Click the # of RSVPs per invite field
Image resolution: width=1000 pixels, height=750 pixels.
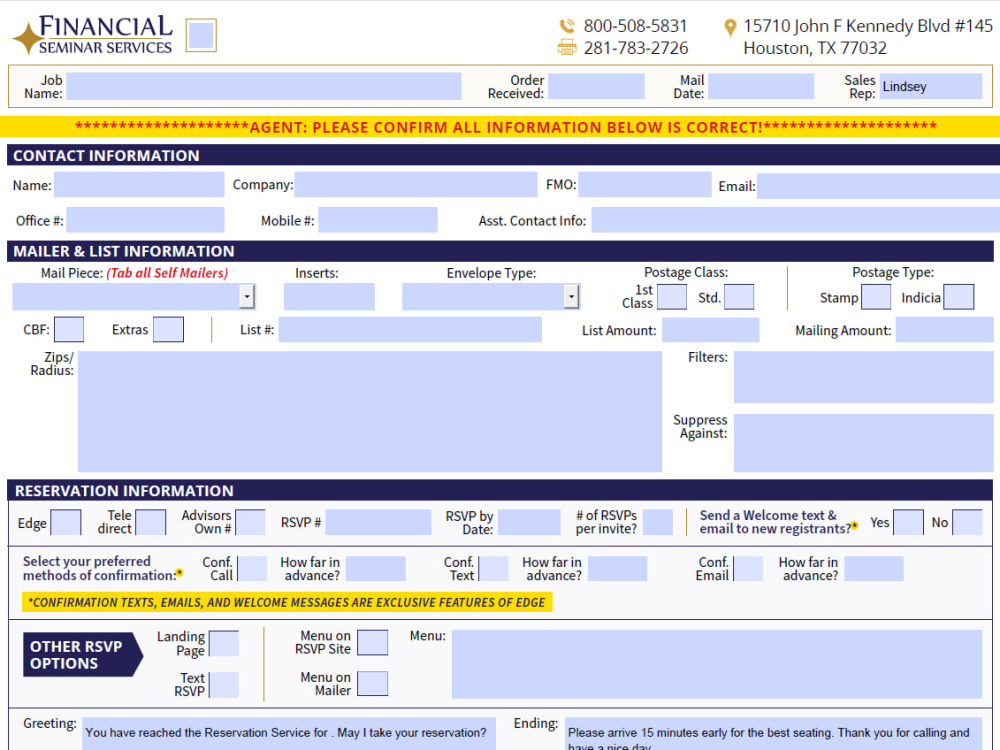[x=658, y=522]
